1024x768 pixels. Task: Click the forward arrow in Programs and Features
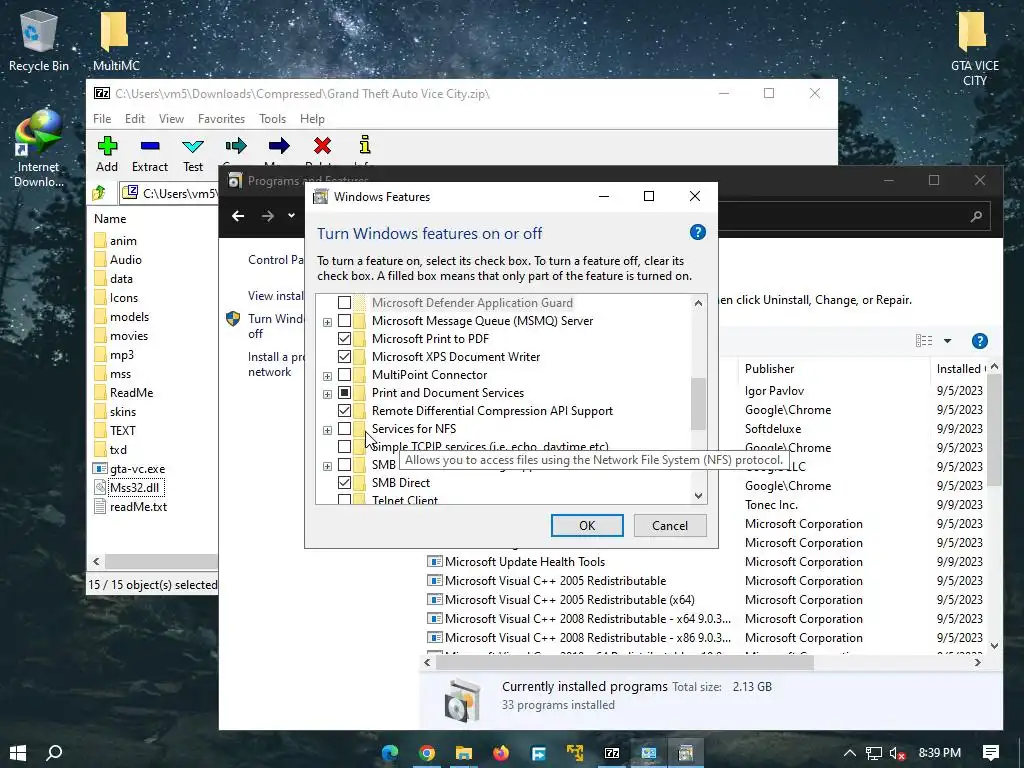(x=268, y=216)
